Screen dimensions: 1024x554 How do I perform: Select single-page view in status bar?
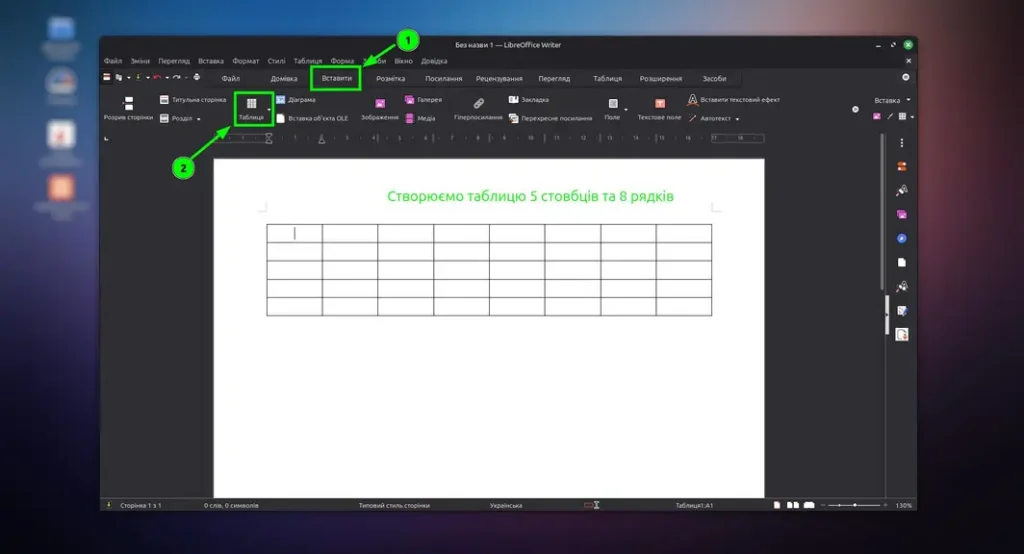(776, 505)
